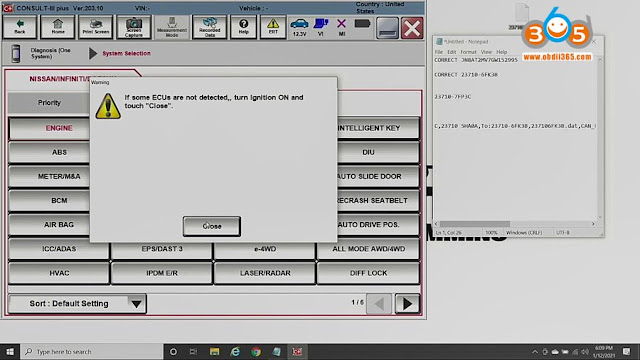
Task: Open Notepad Help menu
Action: (x=501, y=52)
